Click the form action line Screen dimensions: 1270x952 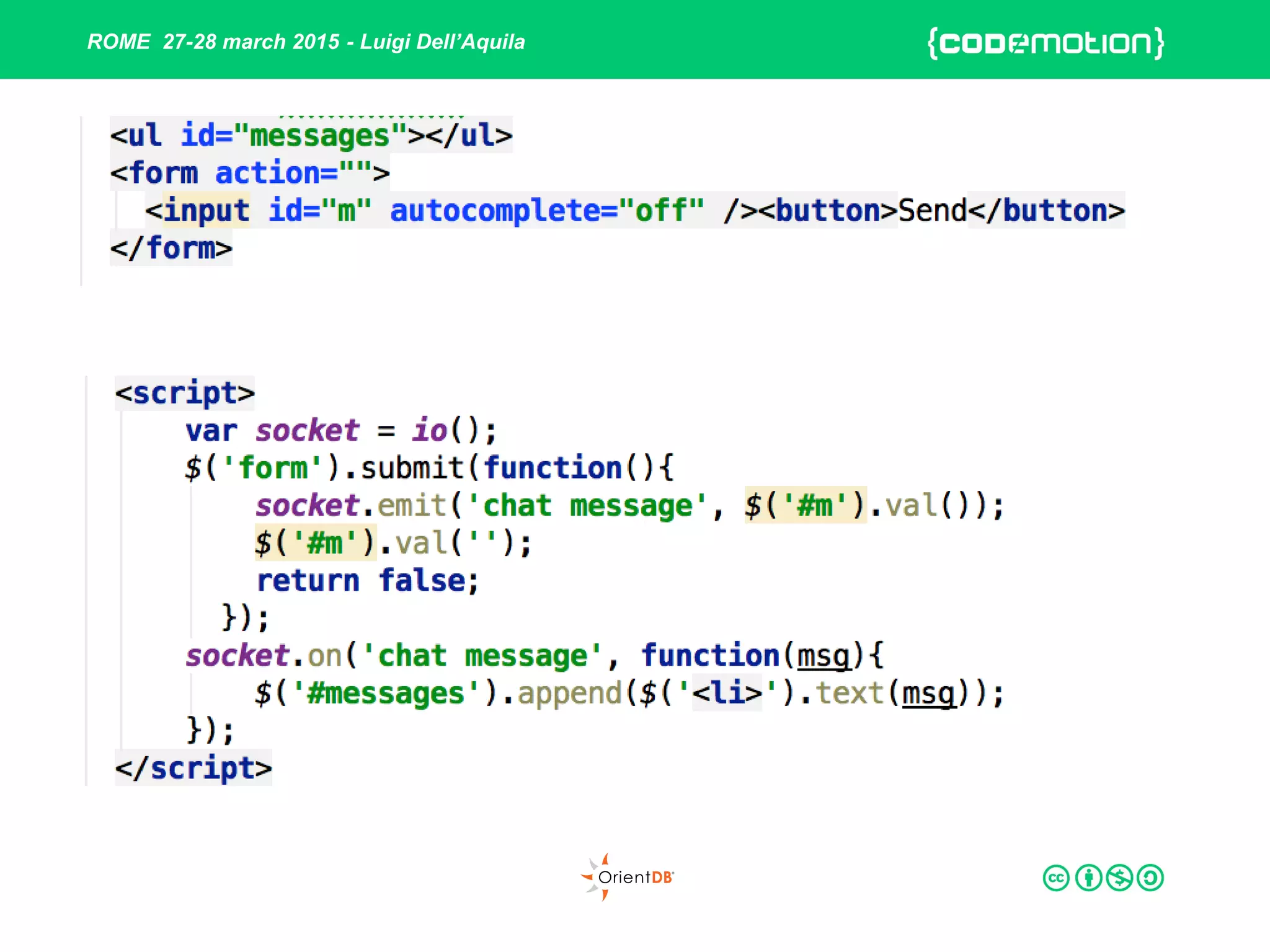250,173
